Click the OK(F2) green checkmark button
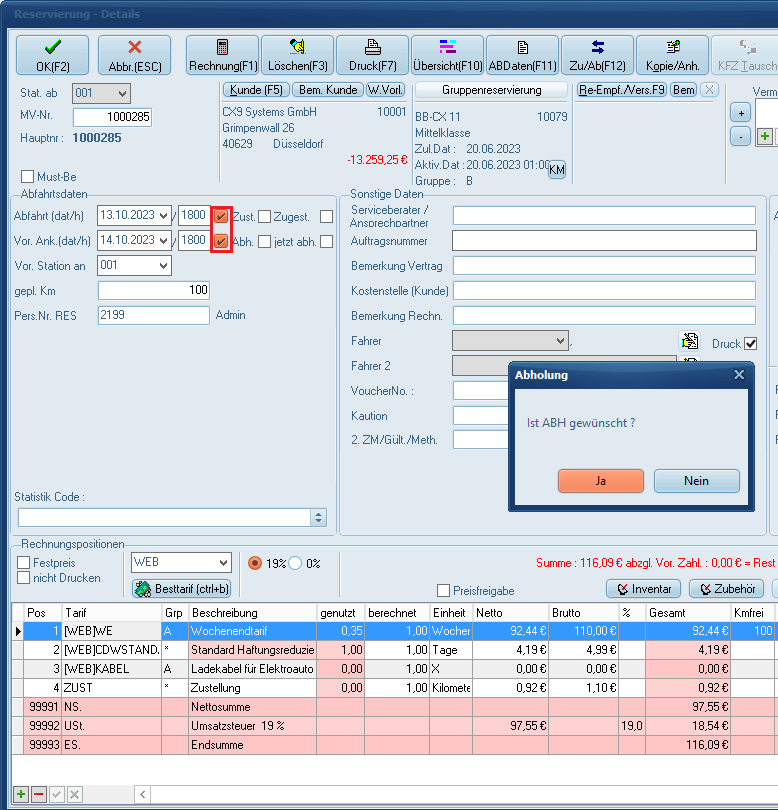 (x=52, y=55)
